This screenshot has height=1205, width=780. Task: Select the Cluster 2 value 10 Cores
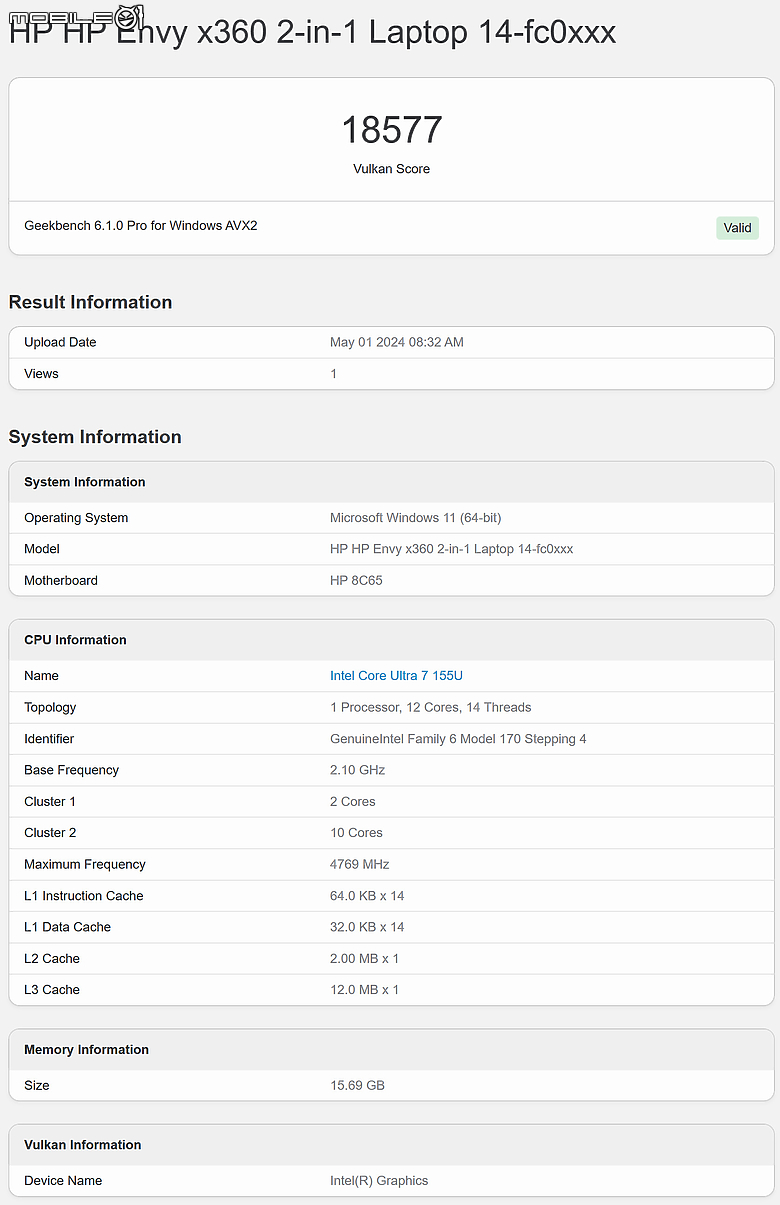pos(356,833)
